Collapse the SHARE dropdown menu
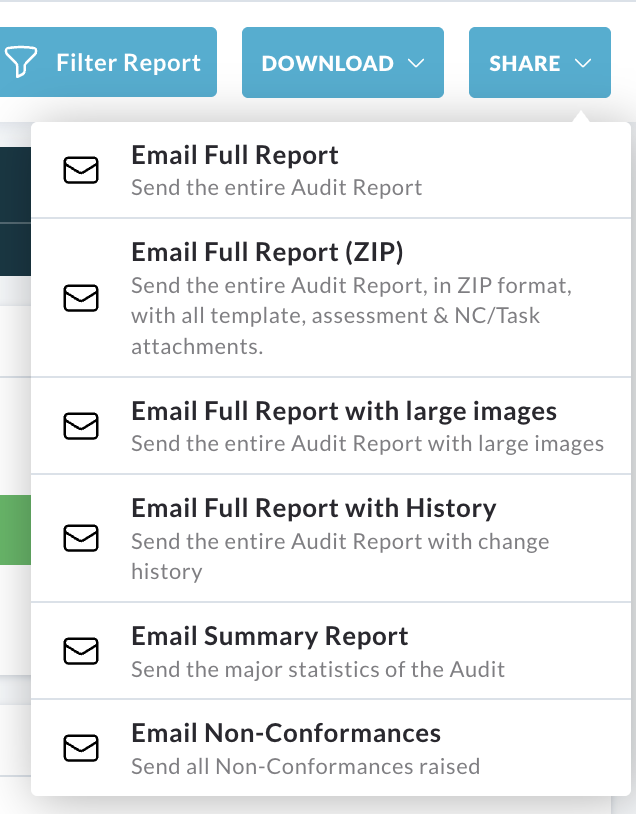Screen dimensions: 636x814 539,62
